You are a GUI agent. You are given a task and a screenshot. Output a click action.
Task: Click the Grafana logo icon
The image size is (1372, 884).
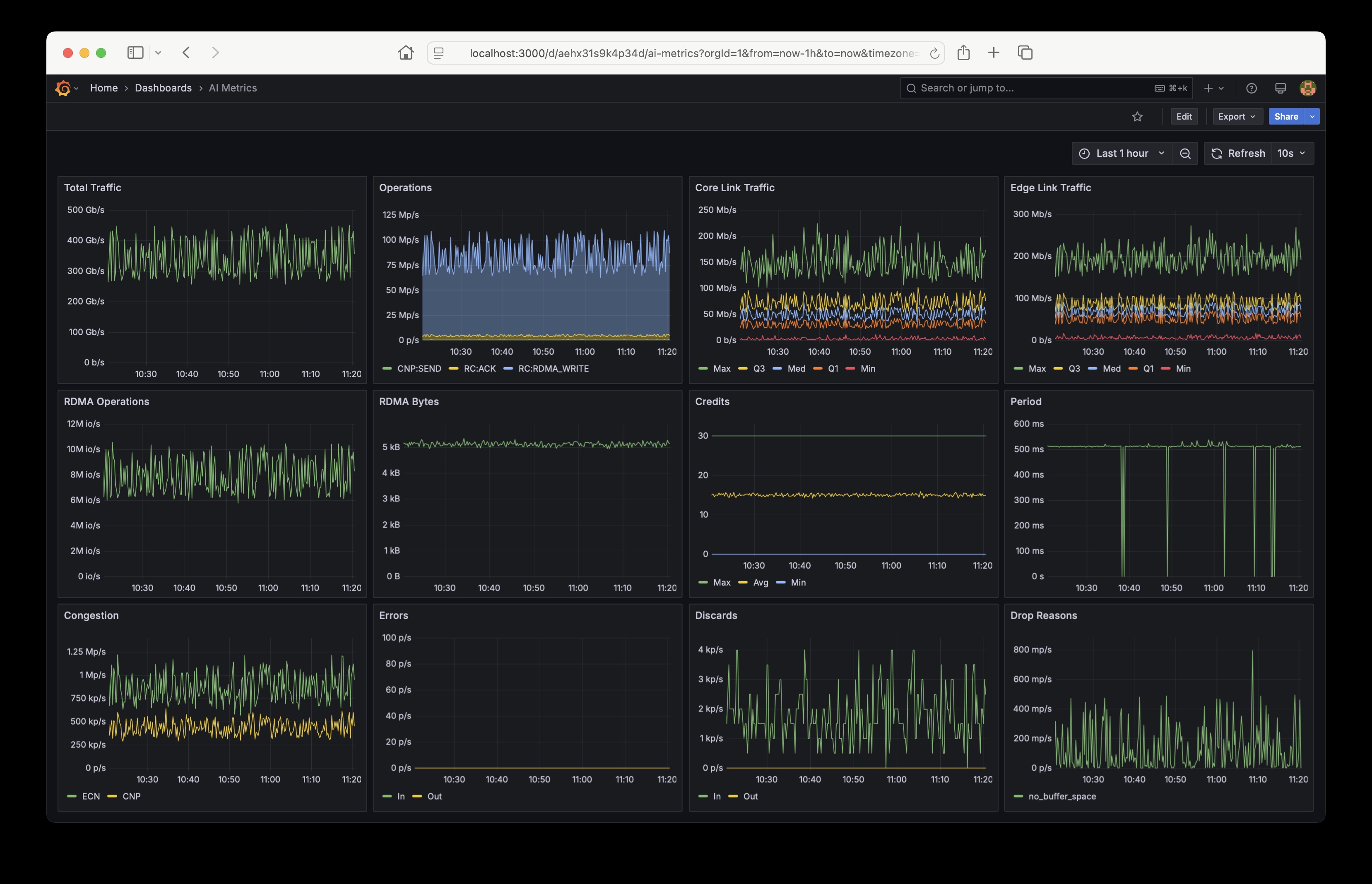tap(63, 88)
